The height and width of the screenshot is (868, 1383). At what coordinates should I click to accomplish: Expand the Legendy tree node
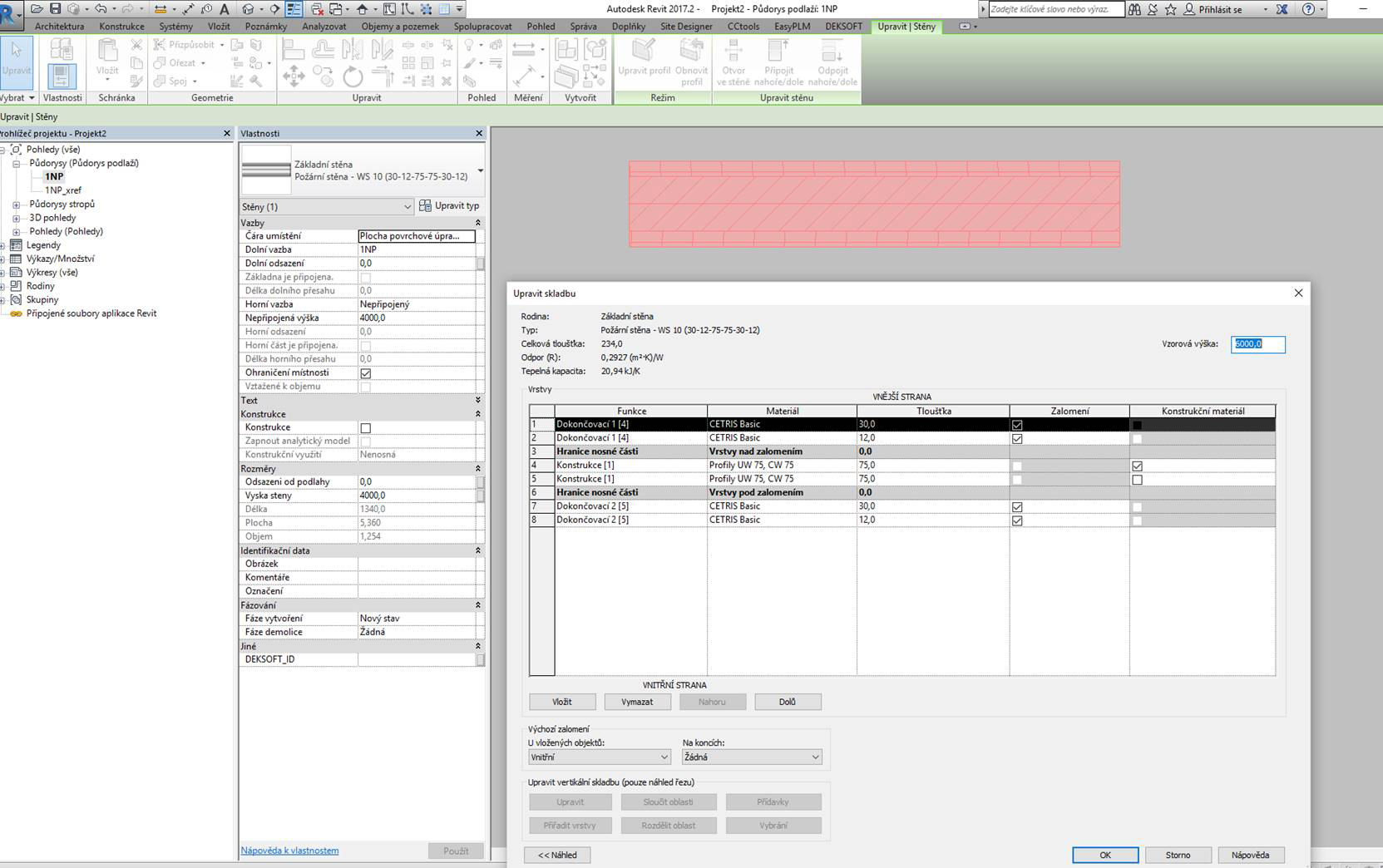(x=3, y=245)
